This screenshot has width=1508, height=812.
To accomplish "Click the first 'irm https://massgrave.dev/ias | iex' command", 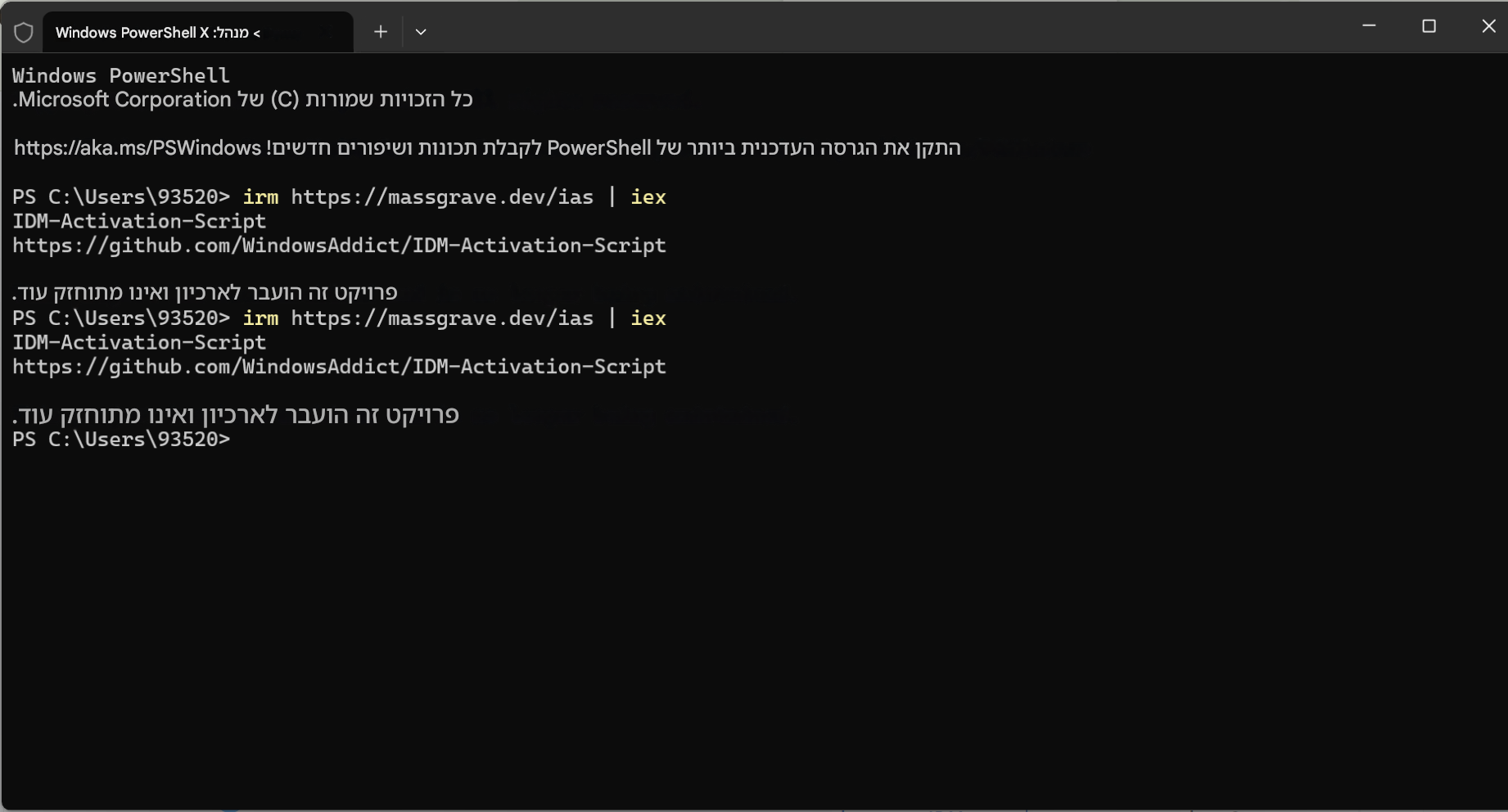I will (454, 197).
